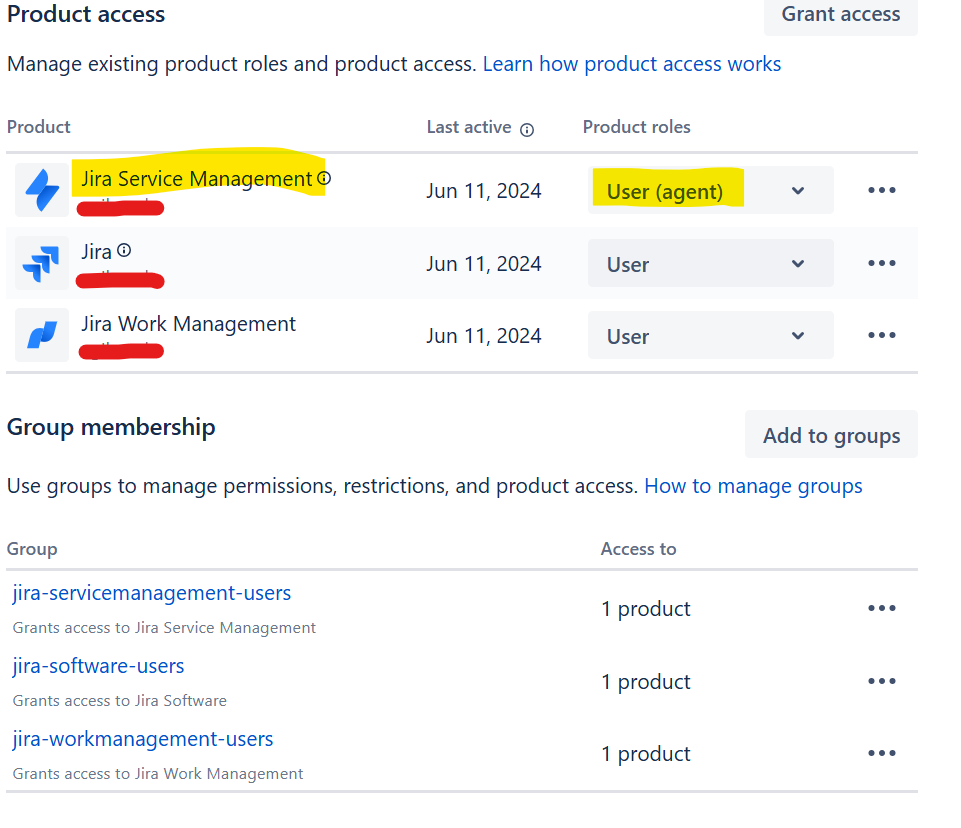Open the info tooltip beside Jira Service Management
Viewport: 961px width, 828px height.
tap(323, 177)
